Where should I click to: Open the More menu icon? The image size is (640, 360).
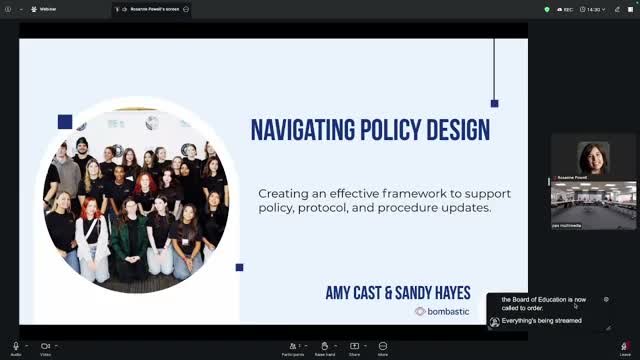click(383, 346)
